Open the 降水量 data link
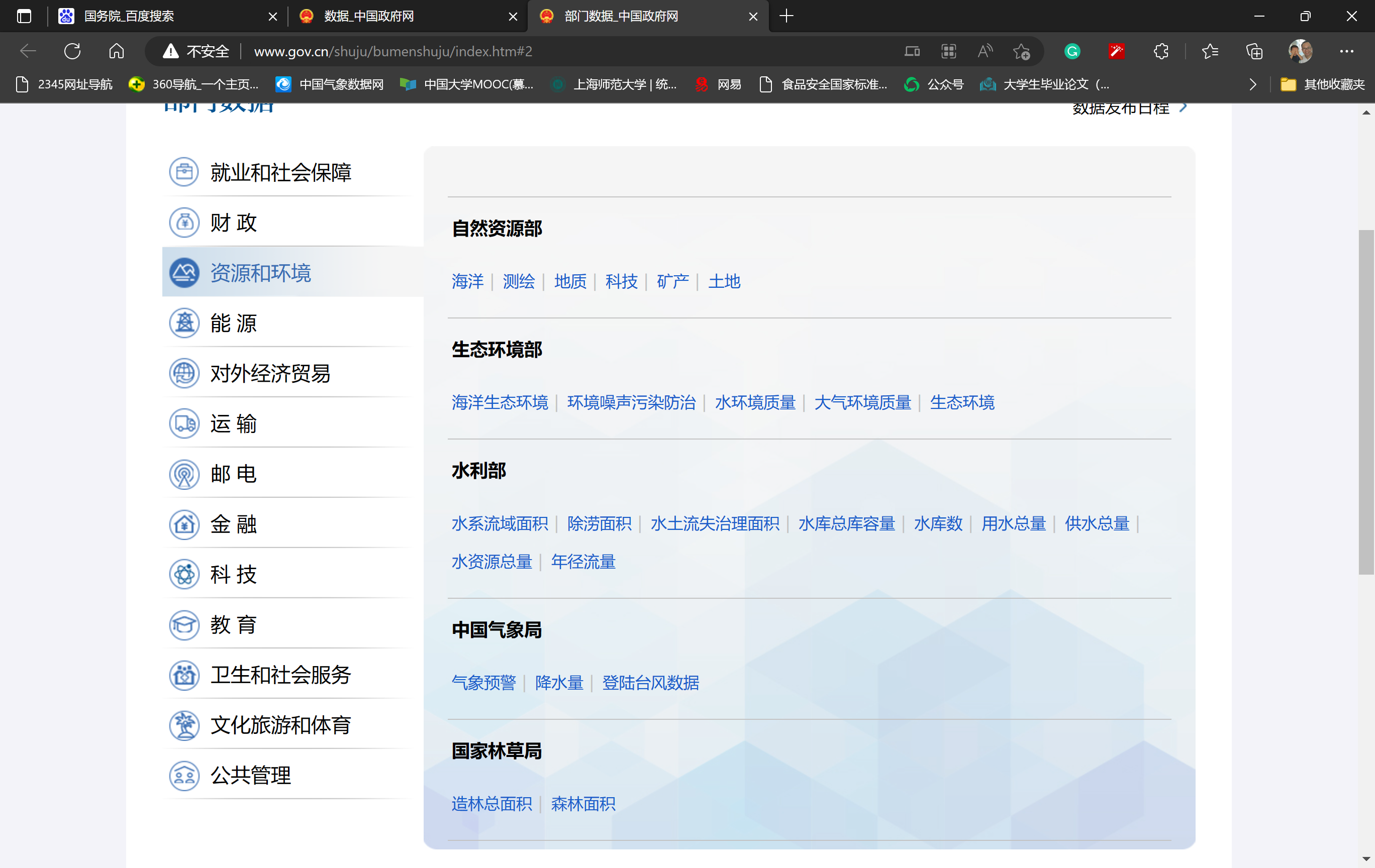 [x=558, y=683]
